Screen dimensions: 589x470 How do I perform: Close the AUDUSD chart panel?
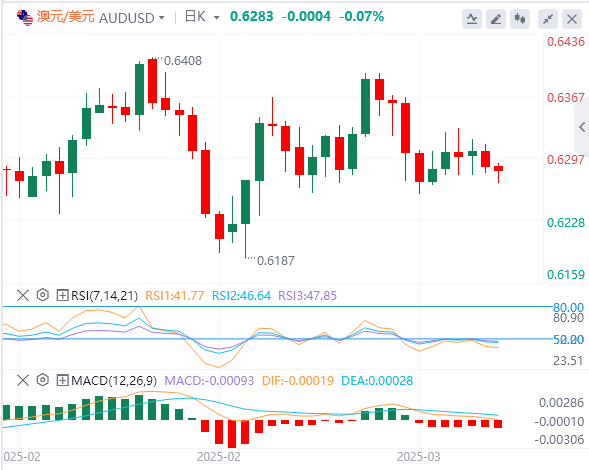coord(572,18)
